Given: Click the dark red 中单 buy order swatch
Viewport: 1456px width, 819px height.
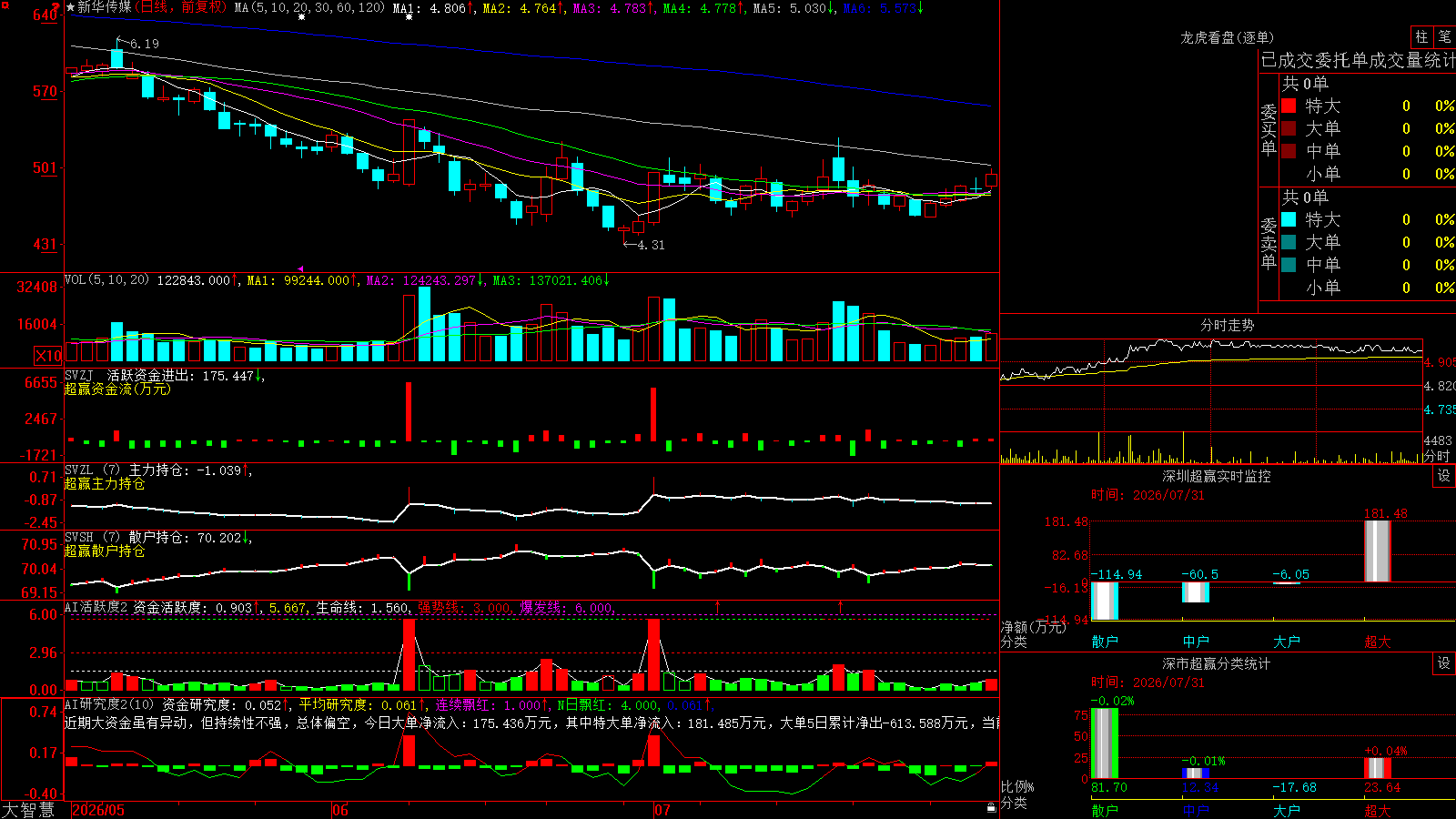Looking at the screenshot, I should point(1289,151).
